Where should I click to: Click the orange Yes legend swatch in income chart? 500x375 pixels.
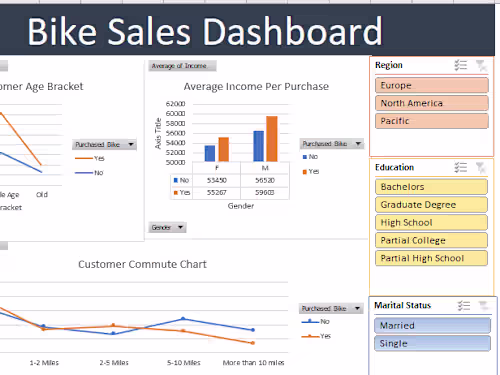click(x=305, y=172)
